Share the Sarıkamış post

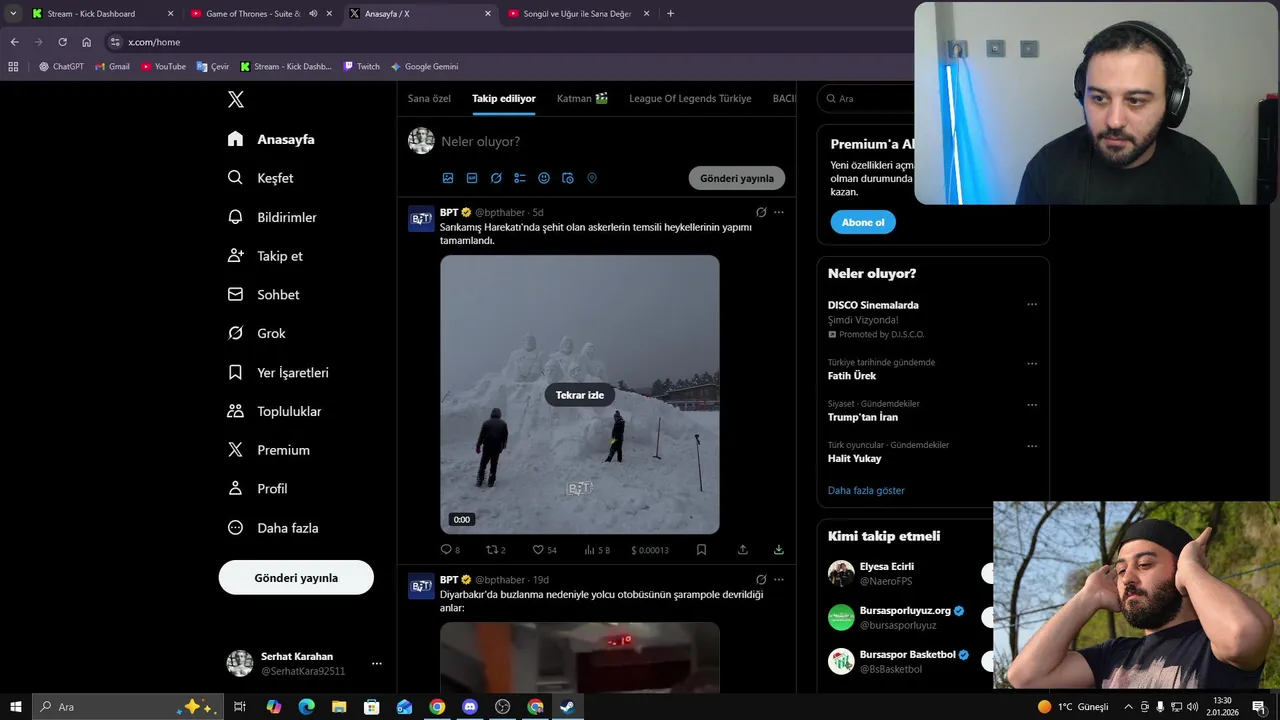point(743,550)
